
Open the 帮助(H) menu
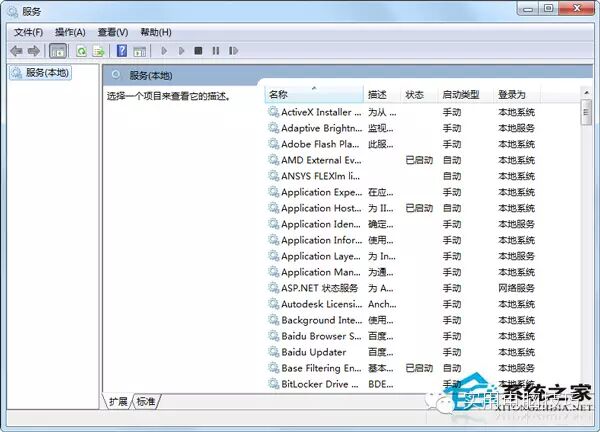[156, 32]
